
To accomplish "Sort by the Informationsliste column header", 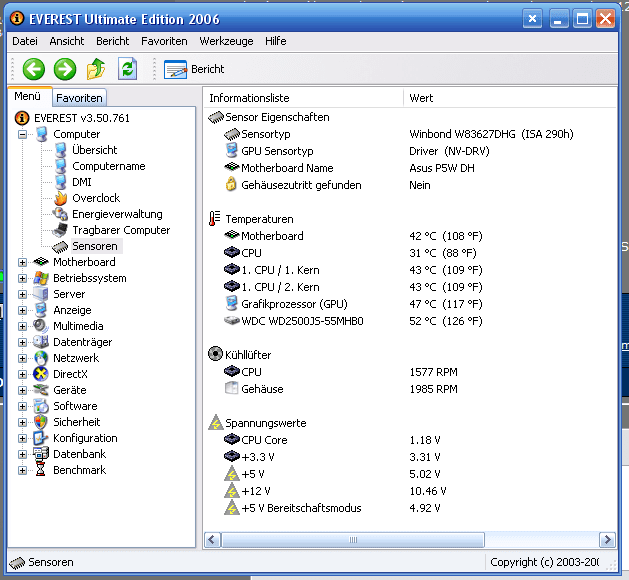I will pyautogui.click(x=303, y=98).
